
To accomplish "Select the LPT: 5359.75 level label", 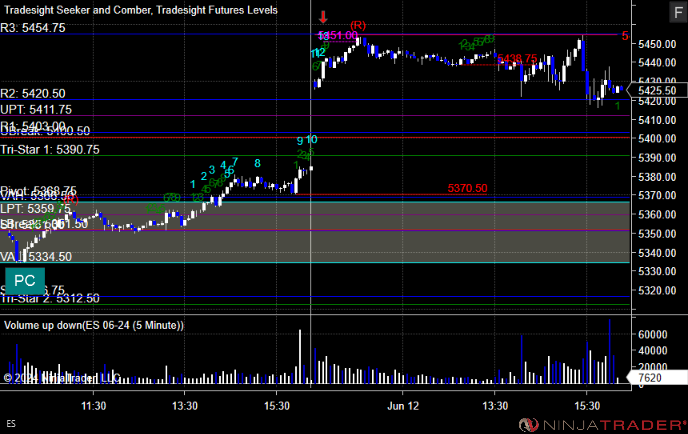I will click(x=36, y=209).
